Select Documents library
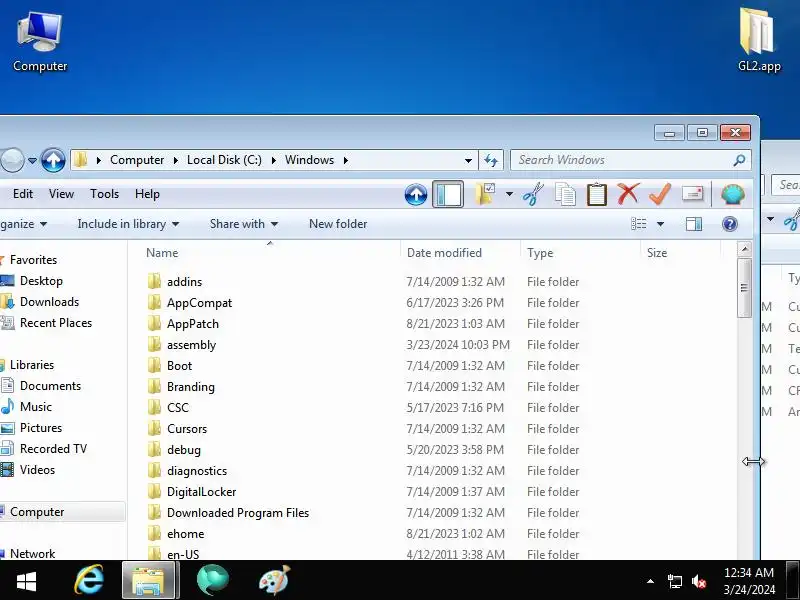Viewport: 800px width, 600px height. tap(51, 386)
